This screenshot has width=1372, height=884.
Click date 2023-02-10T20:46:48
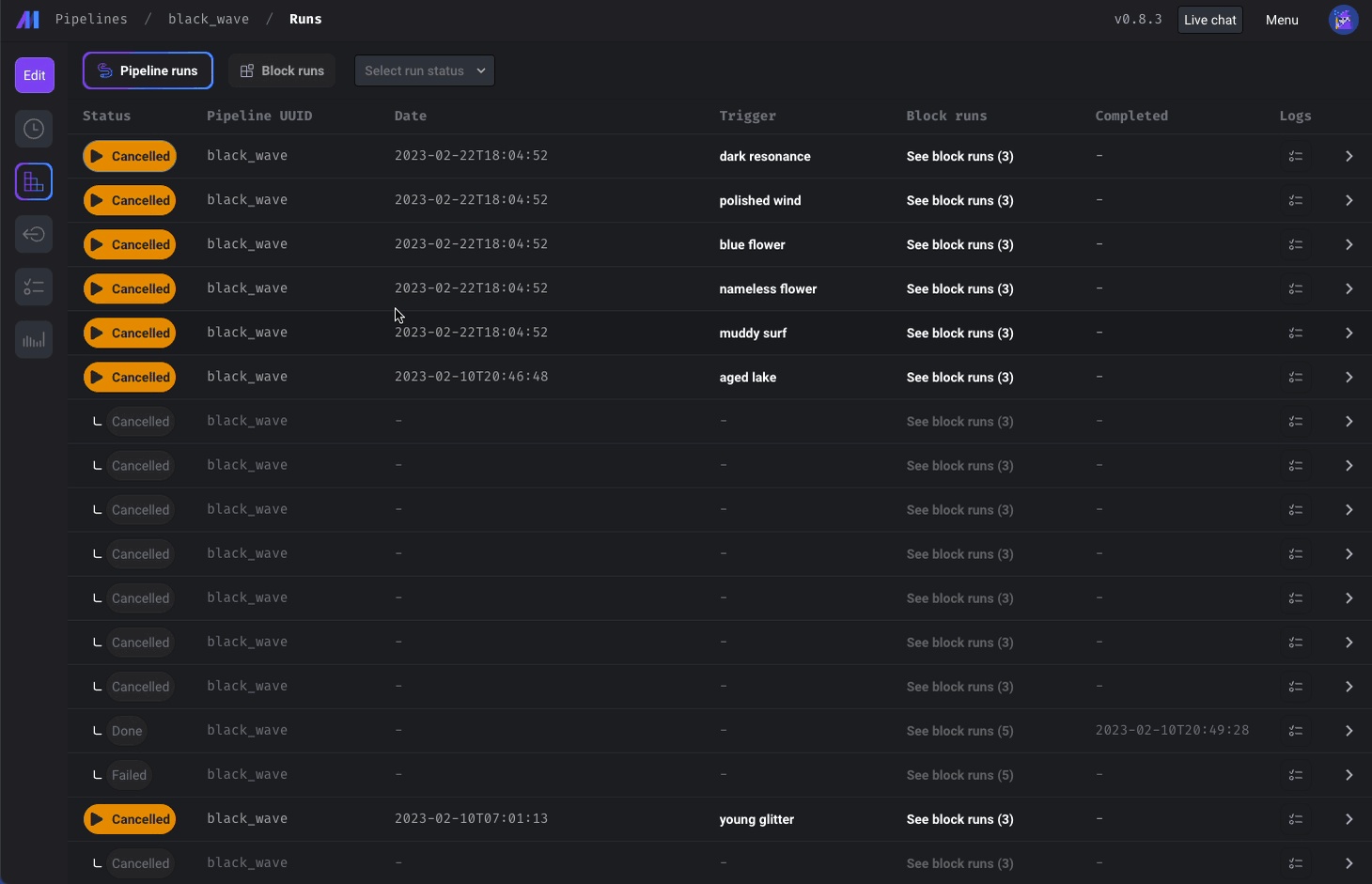(x=471, y=376)
